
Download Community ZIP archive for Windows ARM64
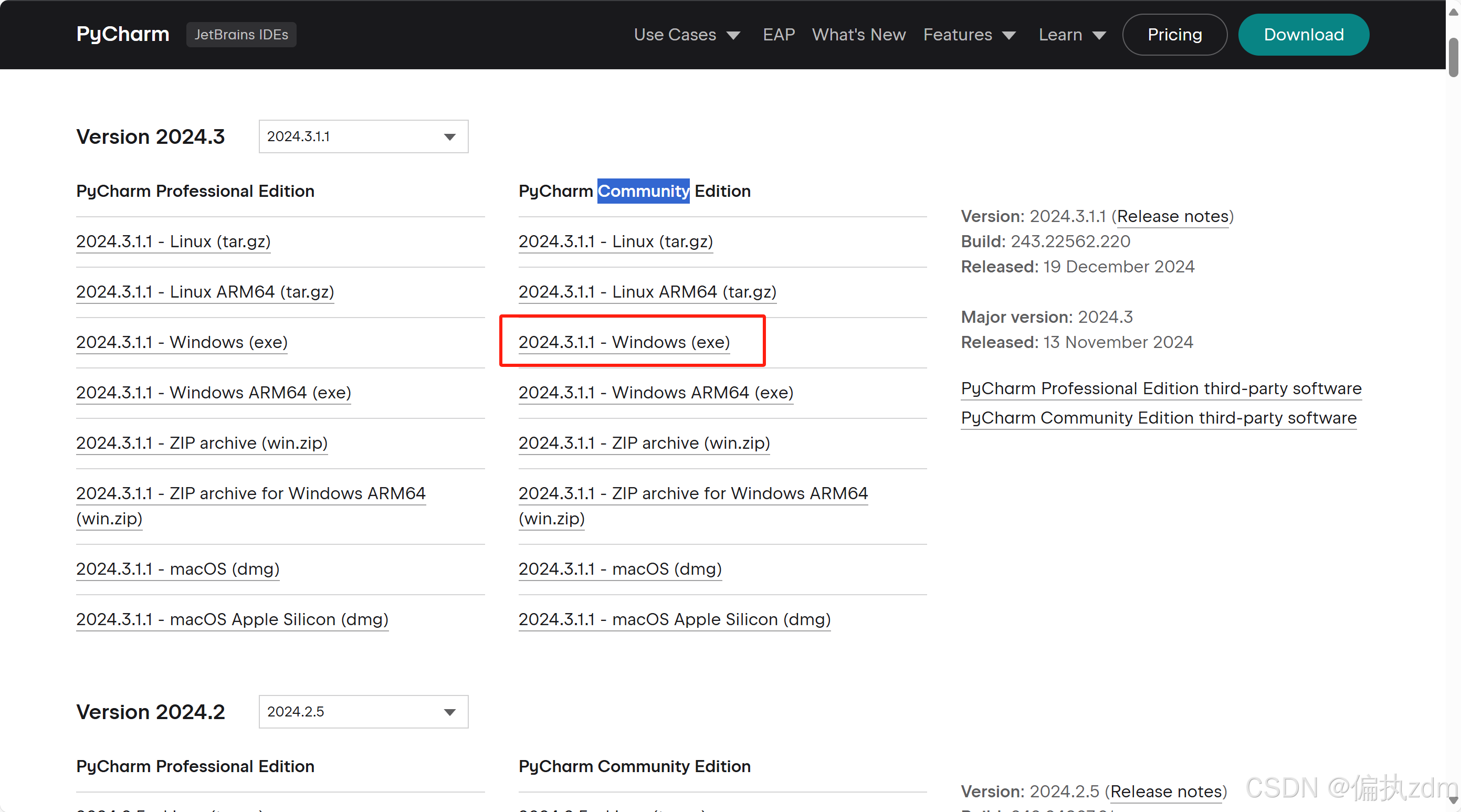[x=693, y=506]
